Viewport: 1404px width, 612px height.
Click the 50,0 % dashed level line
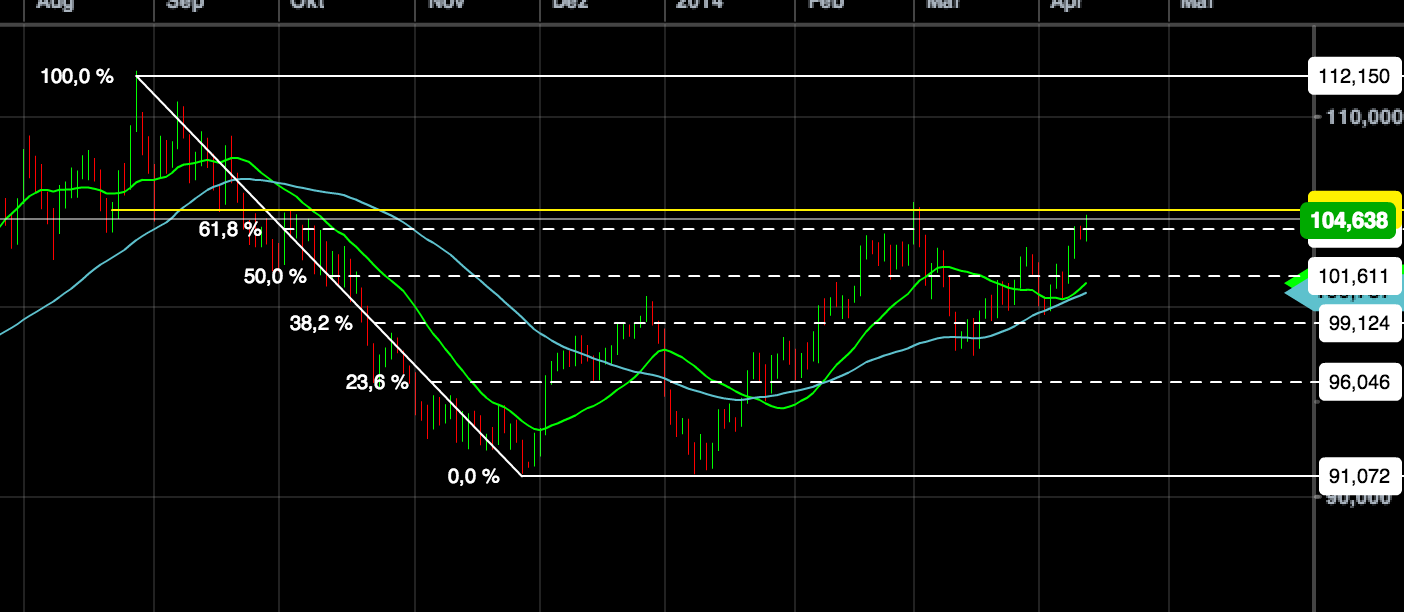click(x=700, y=276)
